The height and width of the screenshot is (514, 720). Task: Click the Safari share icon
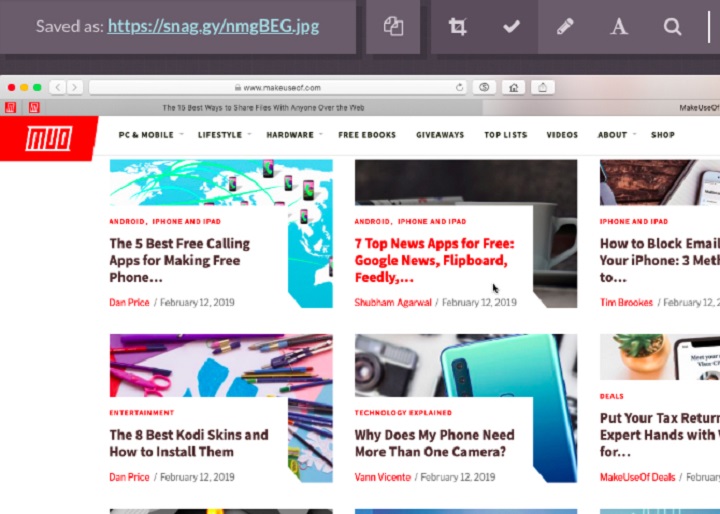tap(543, 87)
